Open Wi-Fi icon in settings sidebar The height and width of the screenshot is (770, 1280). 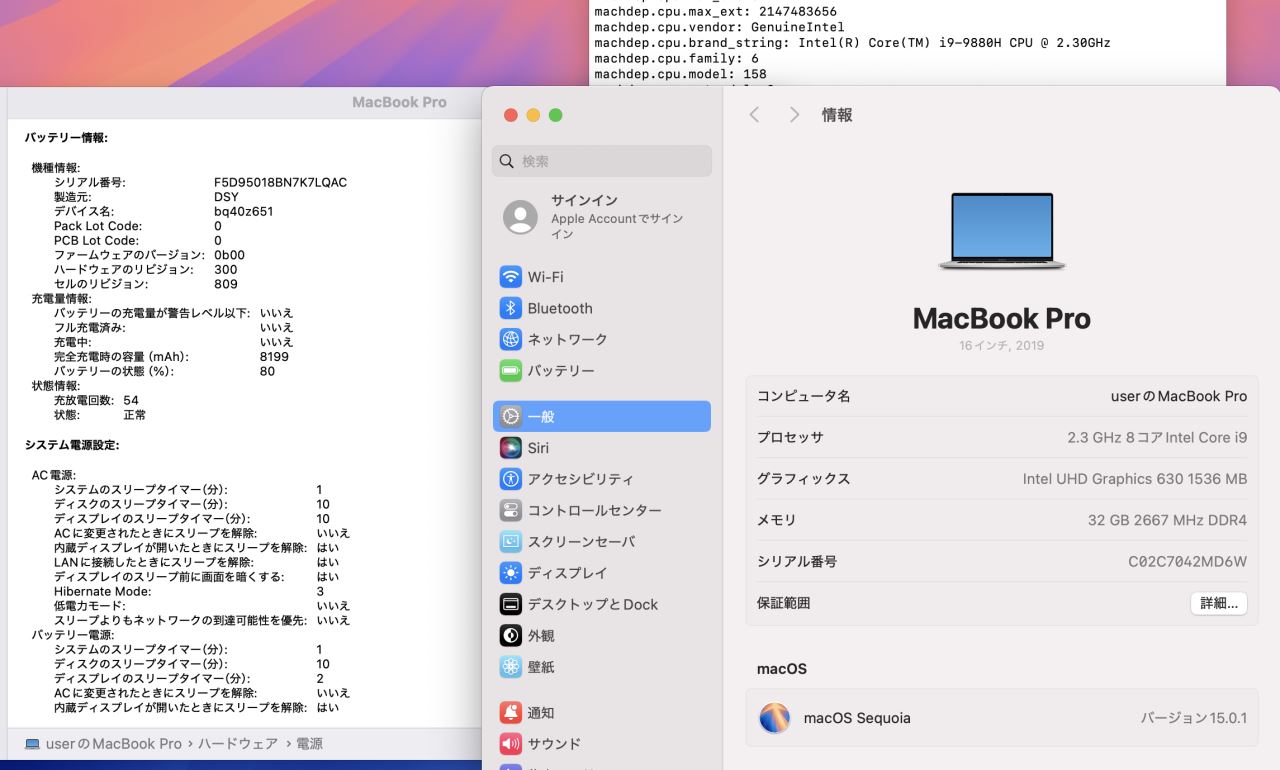(x=511, y=277)
